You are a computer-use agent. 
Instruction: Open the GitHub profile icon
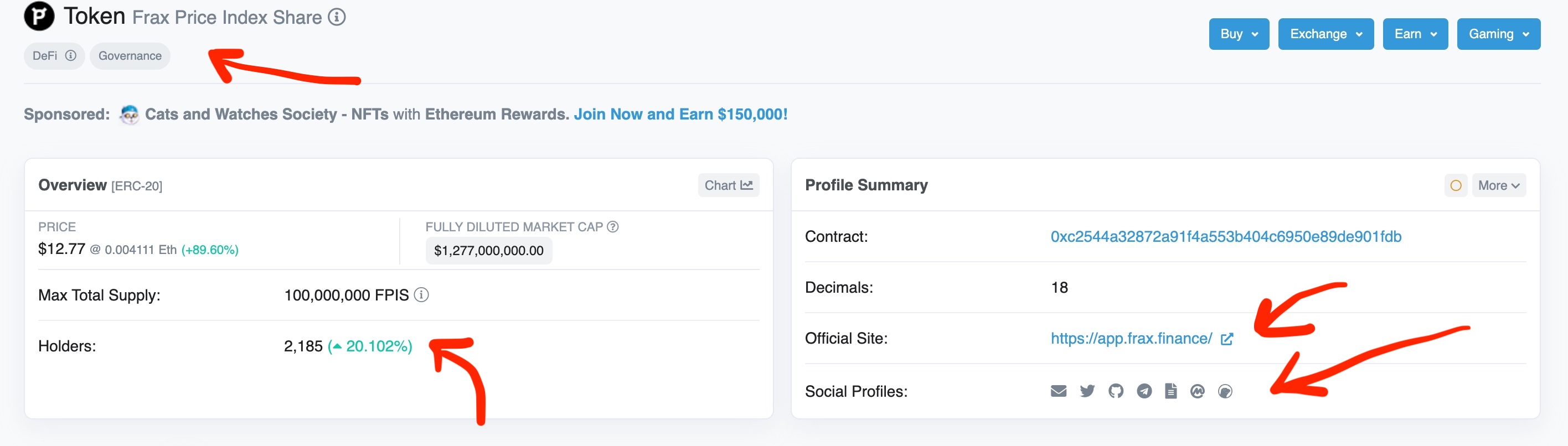(1116, 391)
